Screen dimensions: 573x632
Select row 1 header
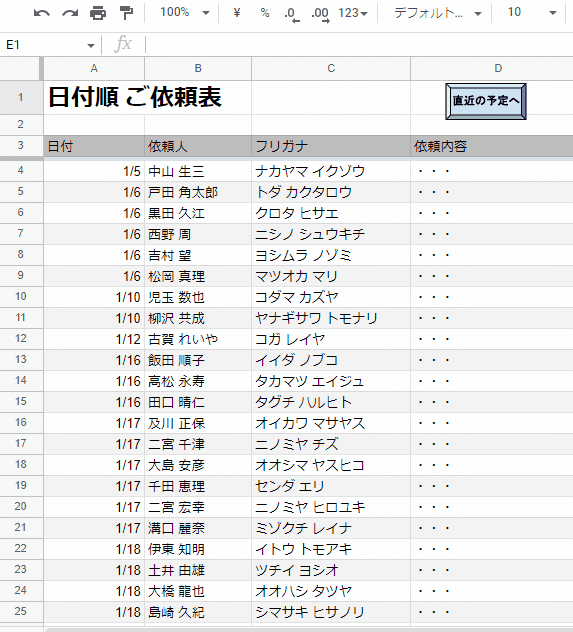point(21,97)
